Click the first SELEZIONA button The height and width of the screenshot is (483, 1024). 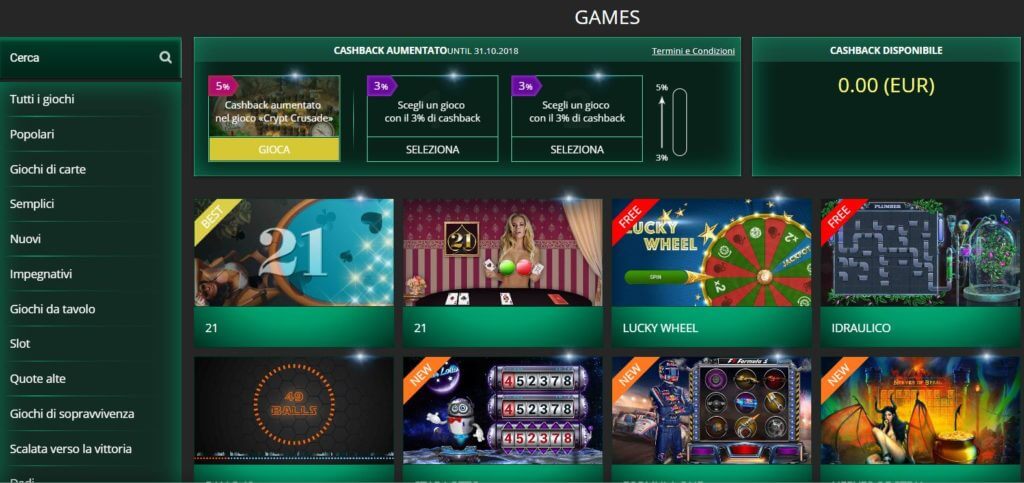click(432, 149)
